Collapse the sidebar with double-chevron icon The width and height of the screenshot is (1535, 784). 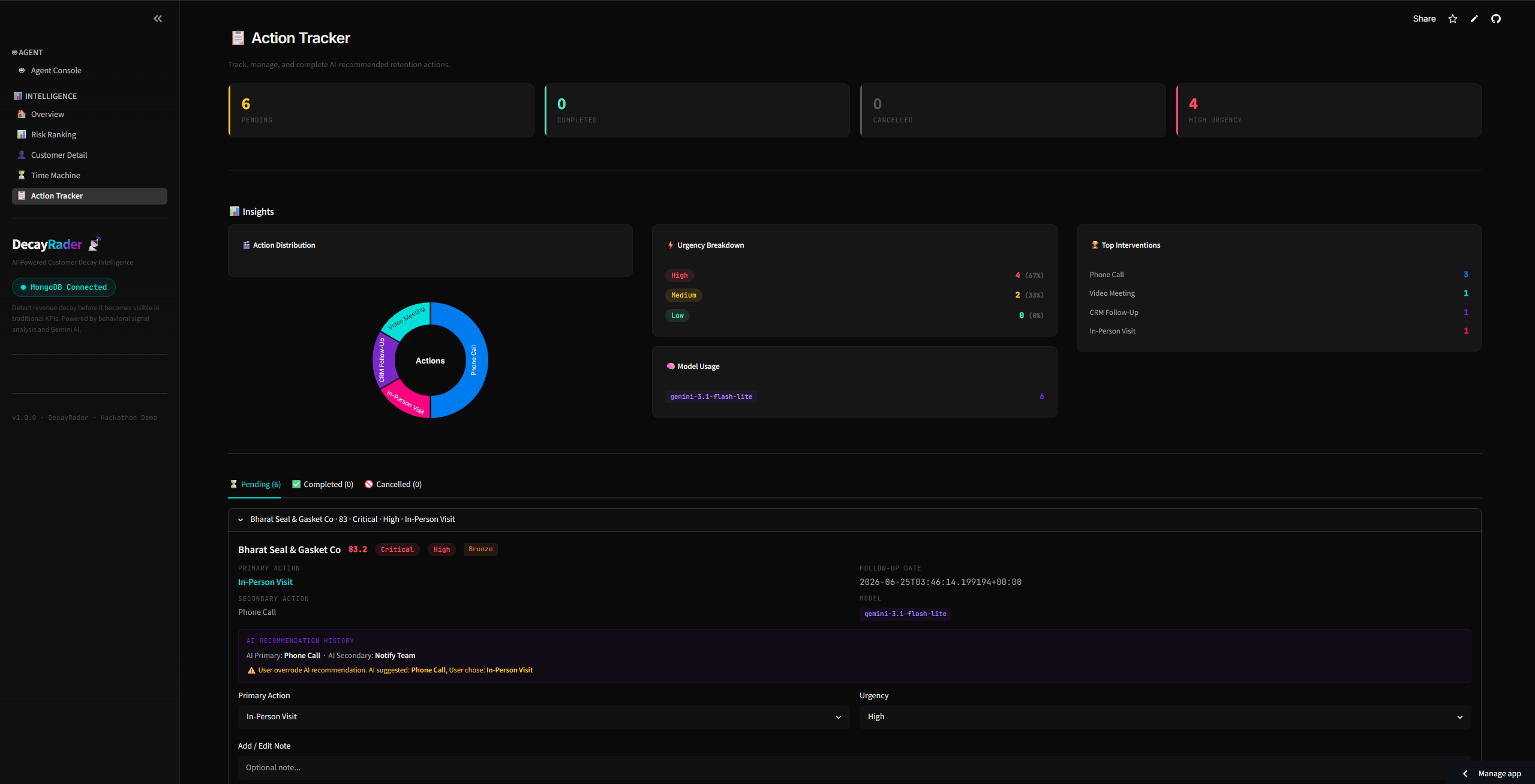(158, 19)
